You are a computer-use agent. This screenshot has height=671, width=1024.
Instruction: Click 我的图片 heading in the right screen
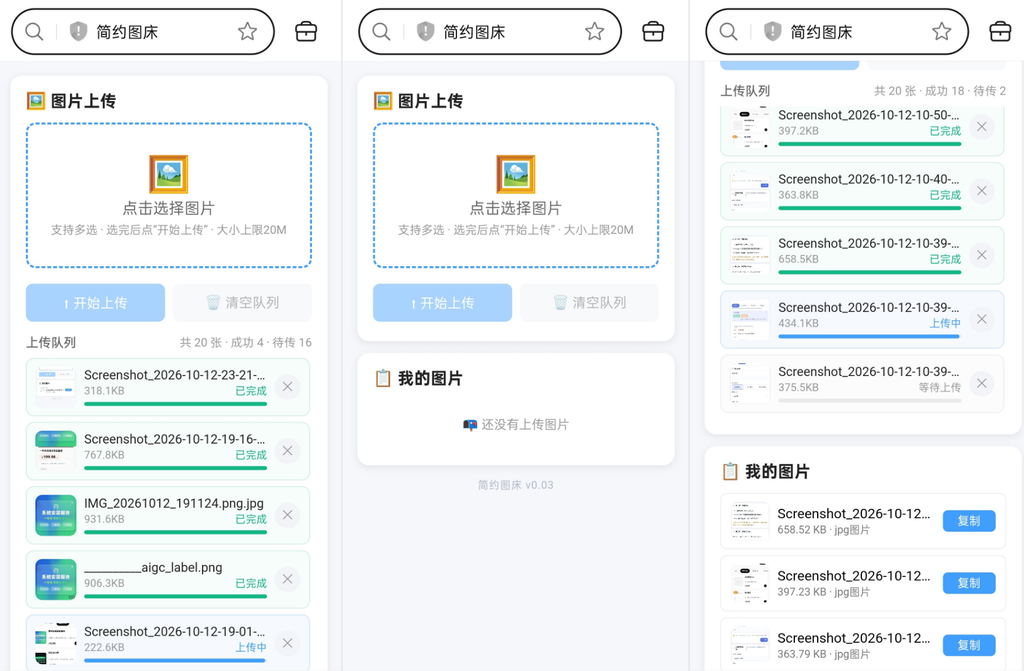click(x=778, y=472)
